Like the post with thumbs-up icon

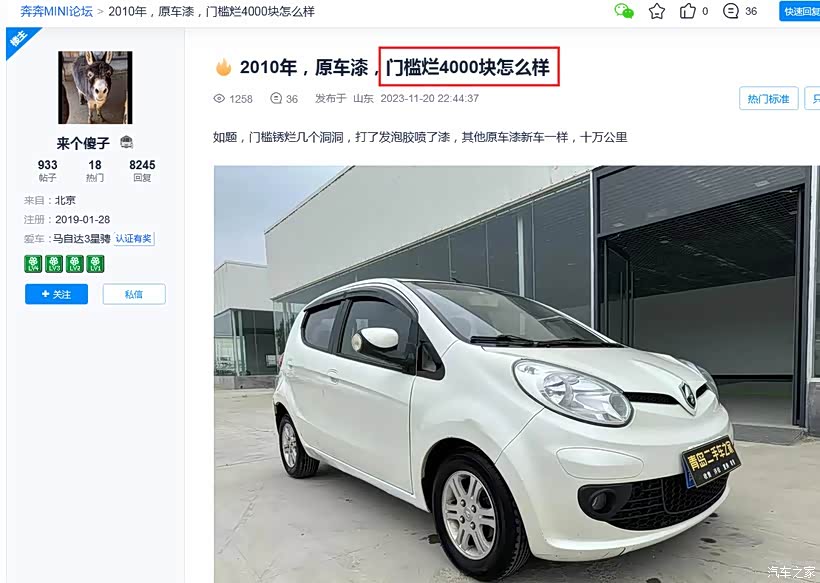click(x=688, y=11)
